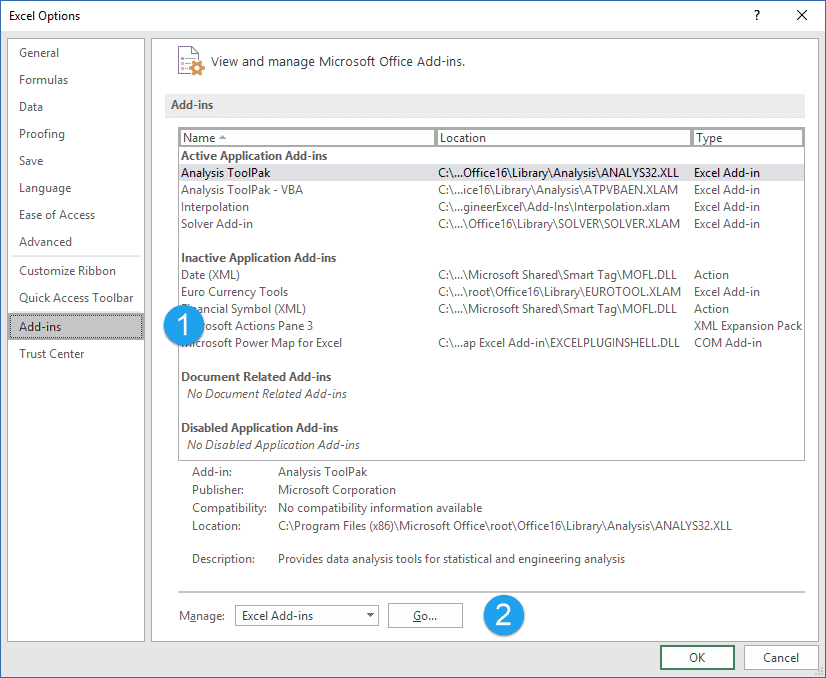Toggle sort order on the Name column
Image resolution: width=826 pixels, height=678 pixels.
point(306,137)
